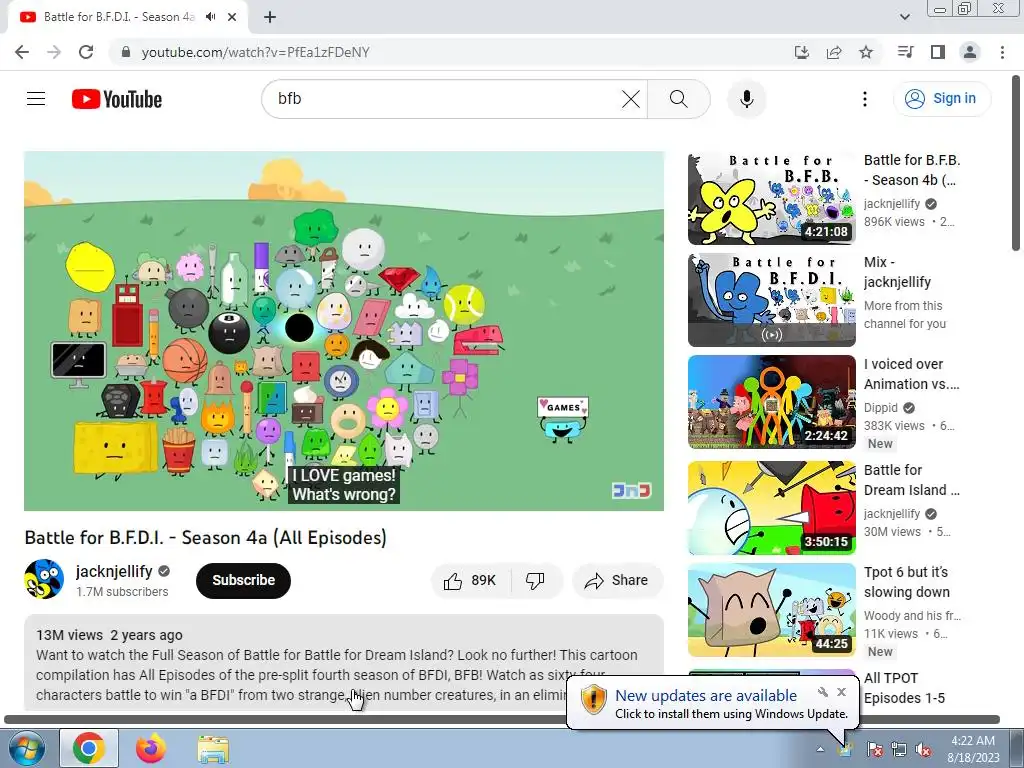Expand the video description box
This screenshot has width=1024, height=768.
pos(344,662)
